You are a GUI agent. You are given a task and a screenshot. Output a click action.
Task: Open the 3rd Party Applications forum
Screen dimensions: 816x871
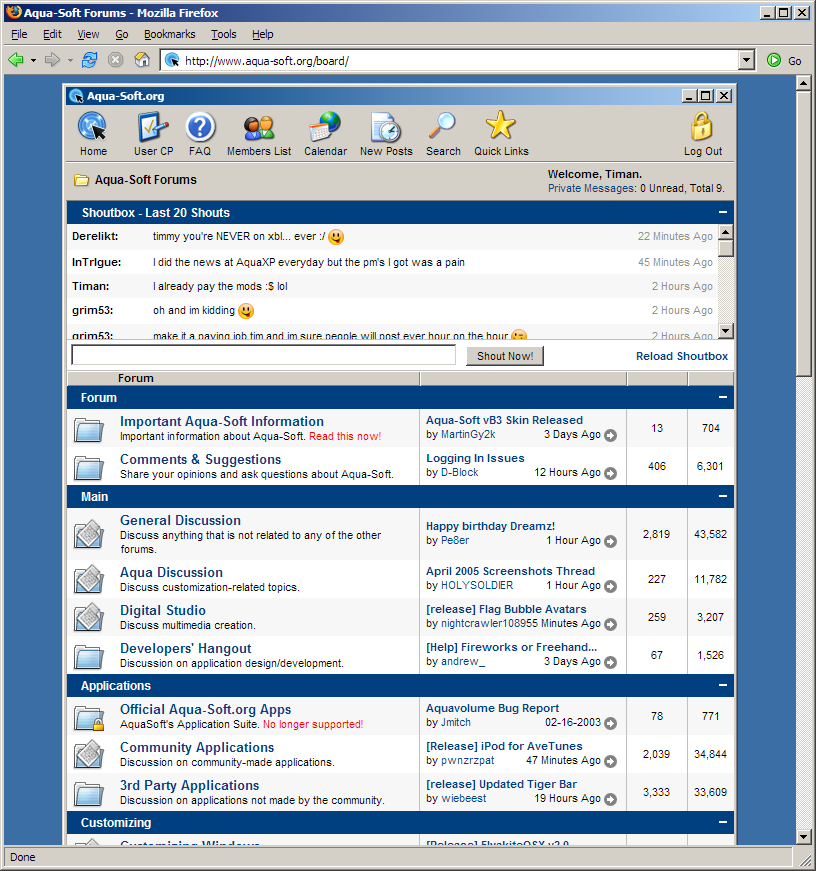coord(189,785)
